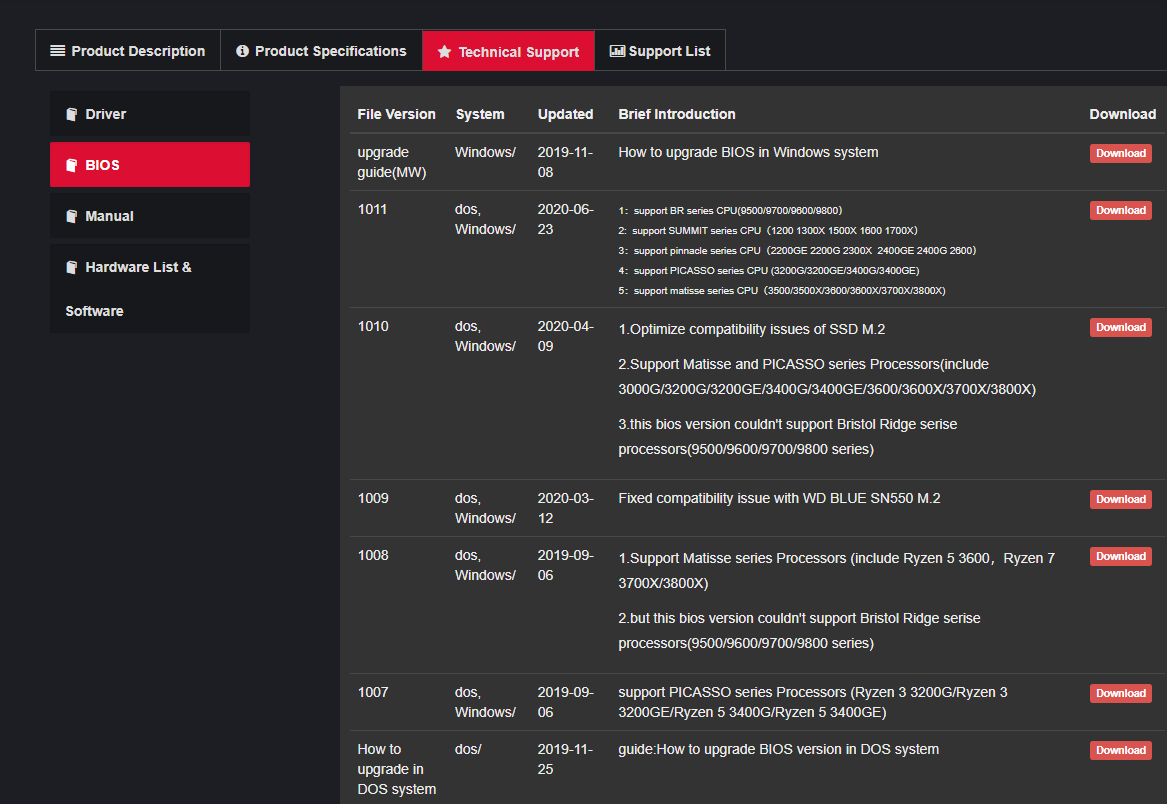This screenshot has height=804, width=1167.
Task: Click 'guide:How to upgrade BIOS version in DOS' text
Action: pyautogui.click(x=778, y=749)
